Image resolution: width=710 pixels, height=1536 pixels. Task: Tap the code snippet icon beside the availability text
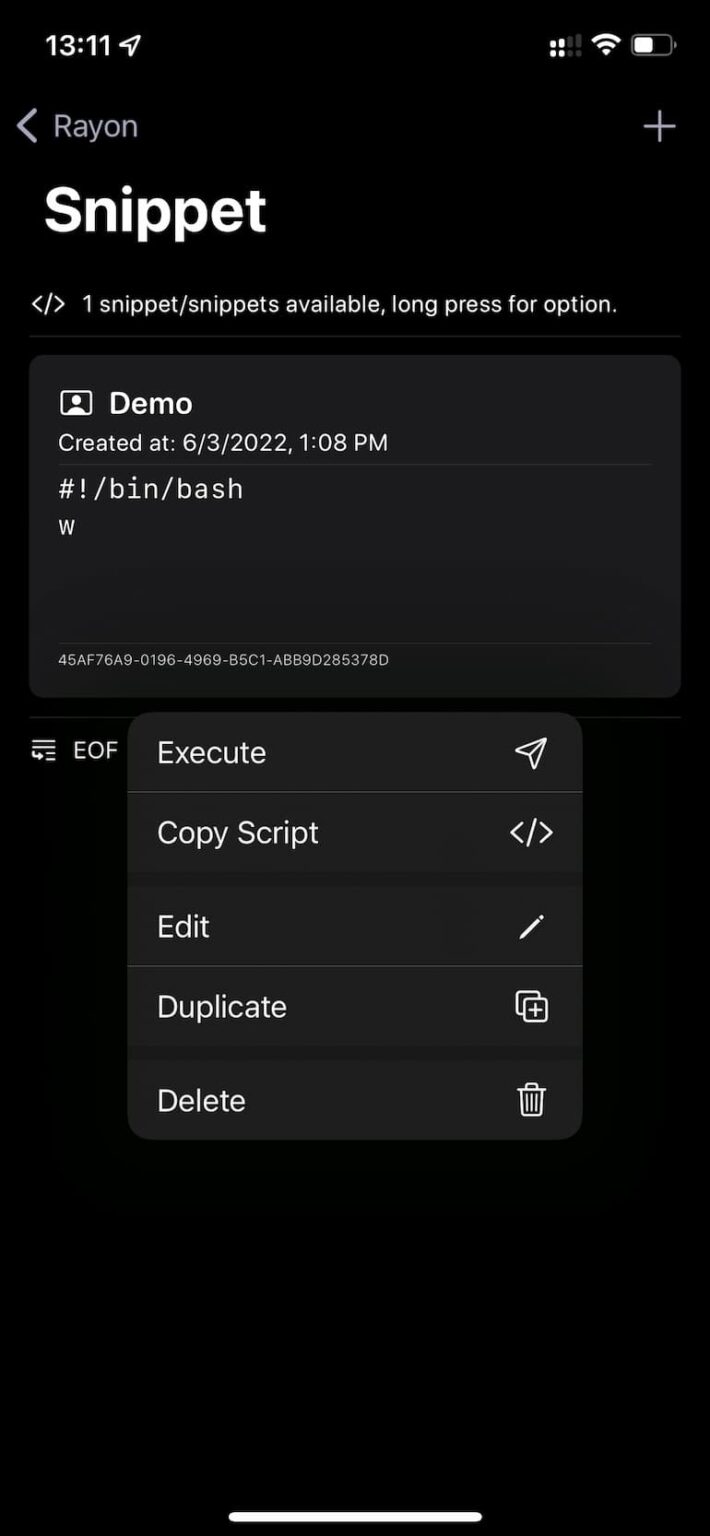(47, 303)
